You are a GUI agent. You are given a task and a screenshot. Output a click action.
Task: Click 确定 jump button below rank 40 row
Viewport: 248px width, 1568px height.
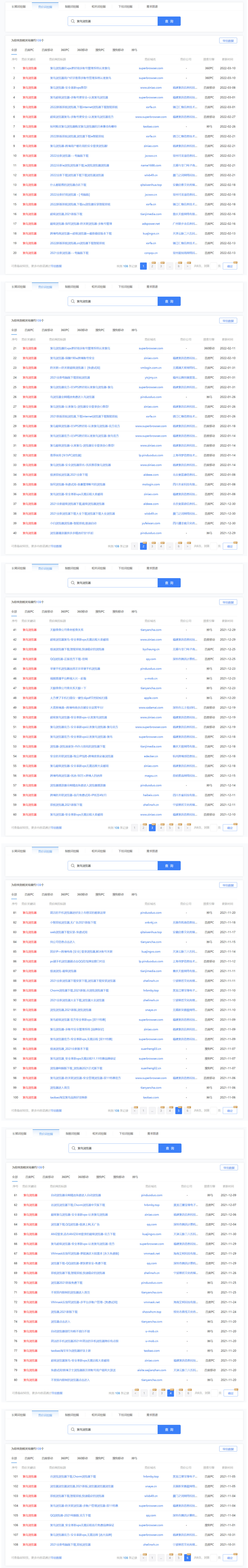(x=230, y=546)
